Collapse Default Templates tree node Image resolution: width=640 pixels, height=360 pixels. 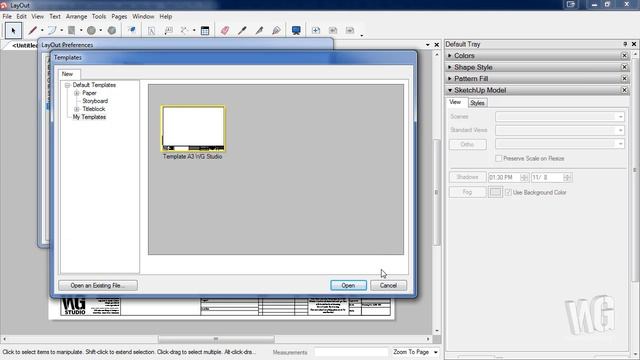(67, 85)
